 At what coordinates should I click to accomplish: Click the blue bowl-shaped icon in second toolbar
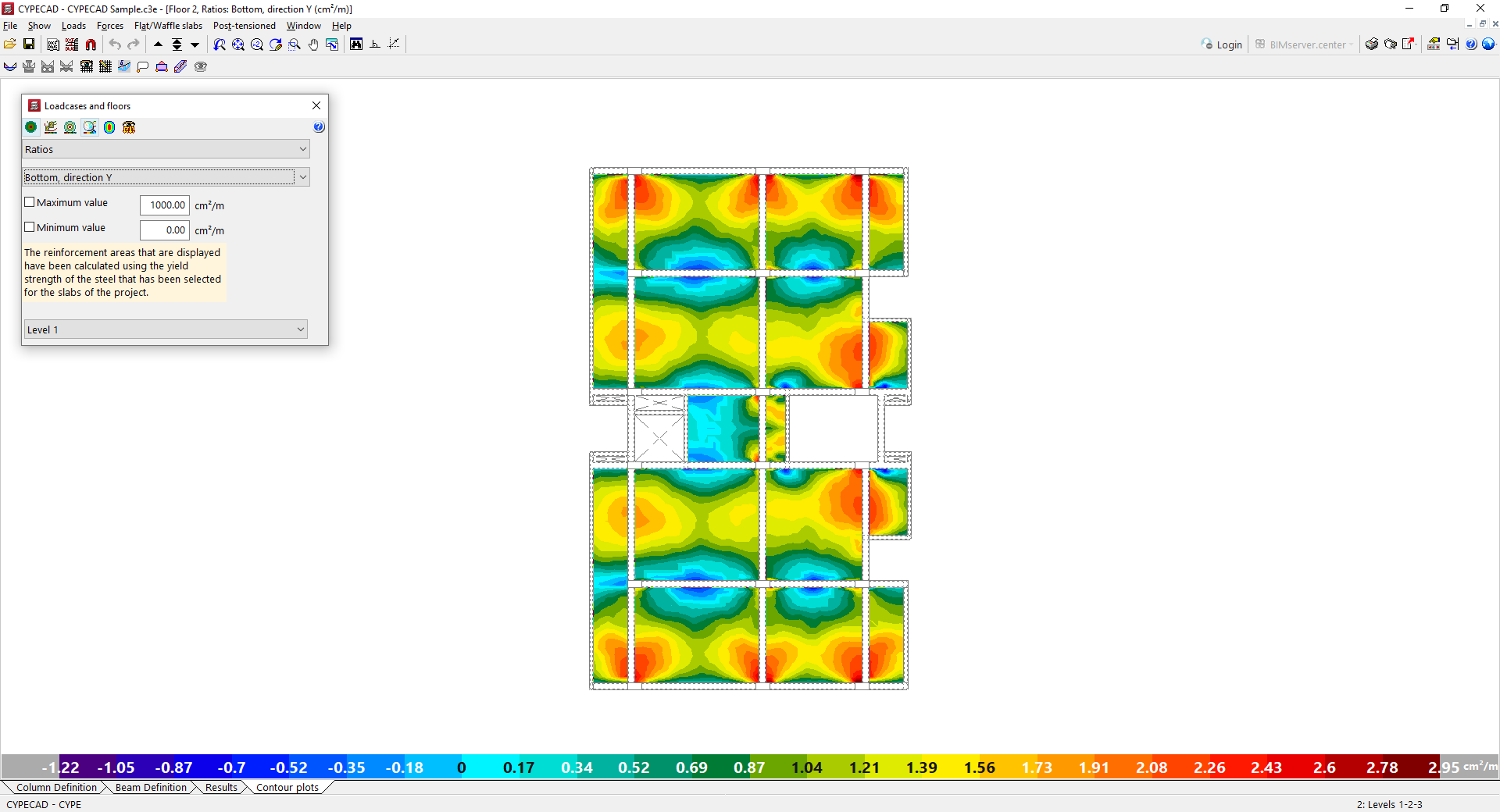pyautogui.click(x=10, y=66)
